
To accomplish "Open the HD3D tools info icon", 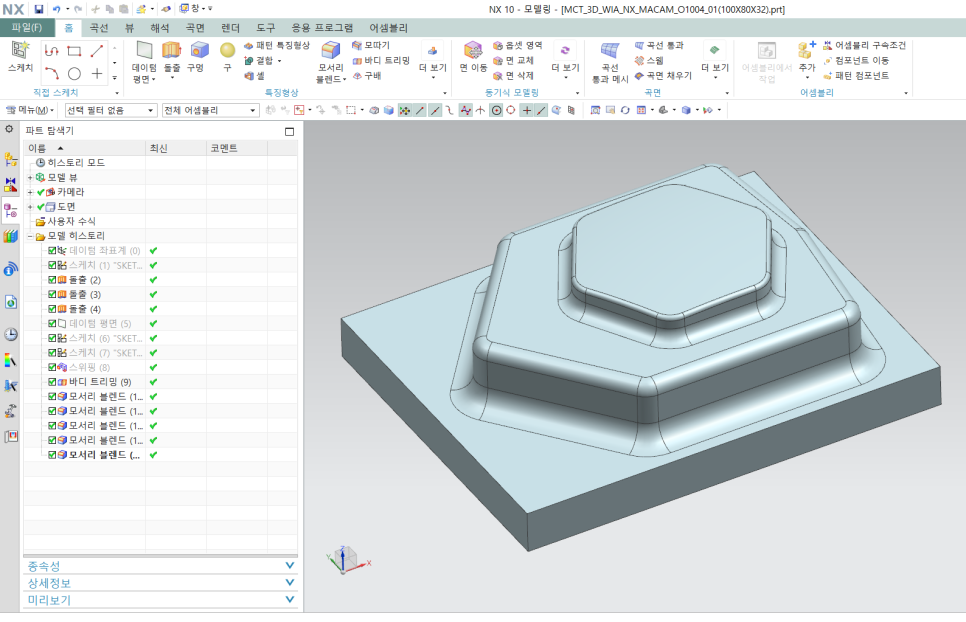I will pos(10,269).
